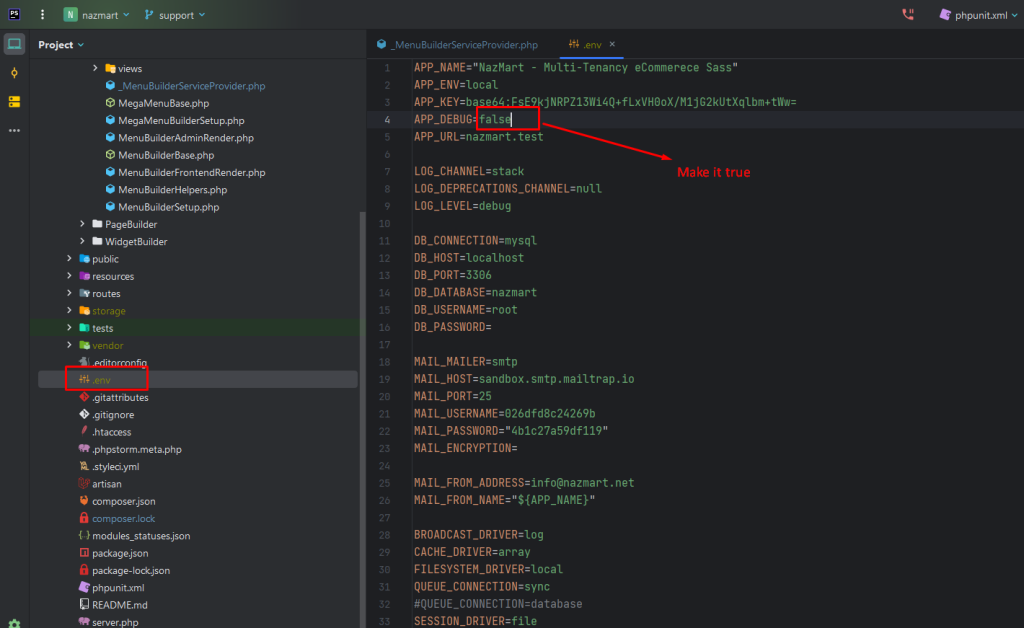The width and height of the screenshot is (1024, 628).
Task: Click the PhpStorm logo icon
Action: tap(14, 14)
